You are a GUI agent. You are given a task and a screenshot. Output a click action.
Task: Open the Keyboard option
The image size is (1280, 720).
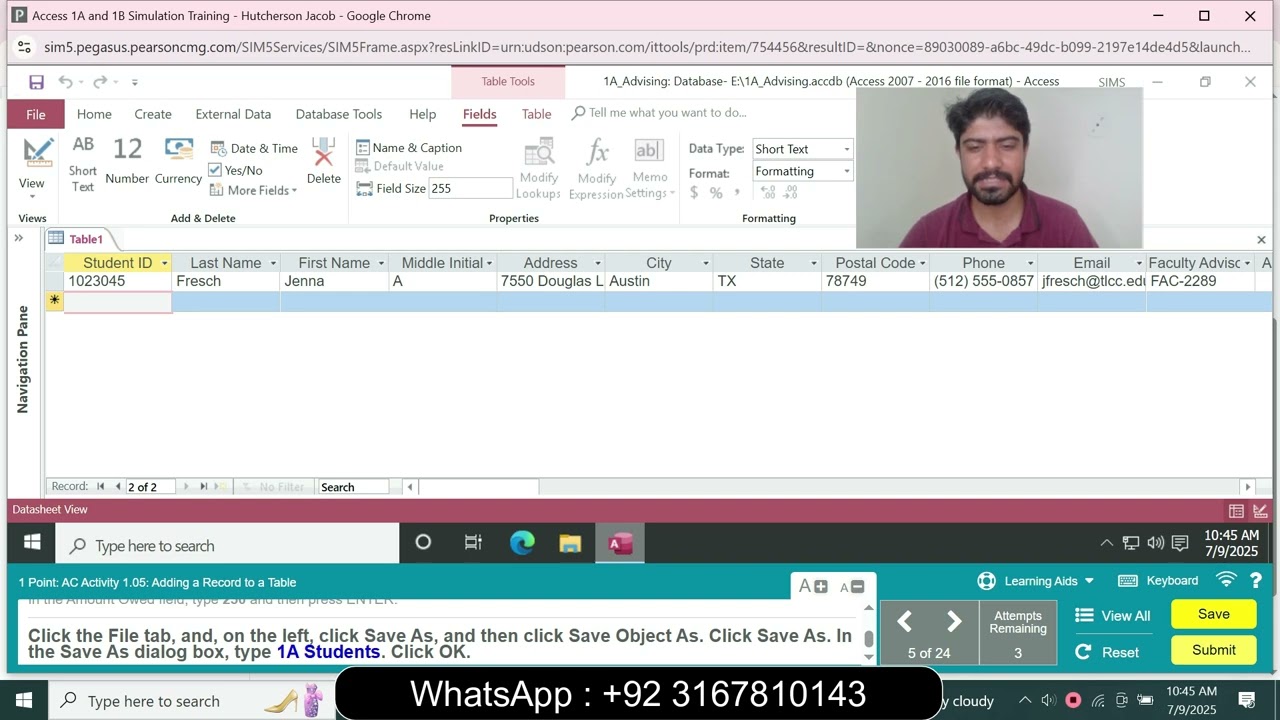(x=1158, y=581)
